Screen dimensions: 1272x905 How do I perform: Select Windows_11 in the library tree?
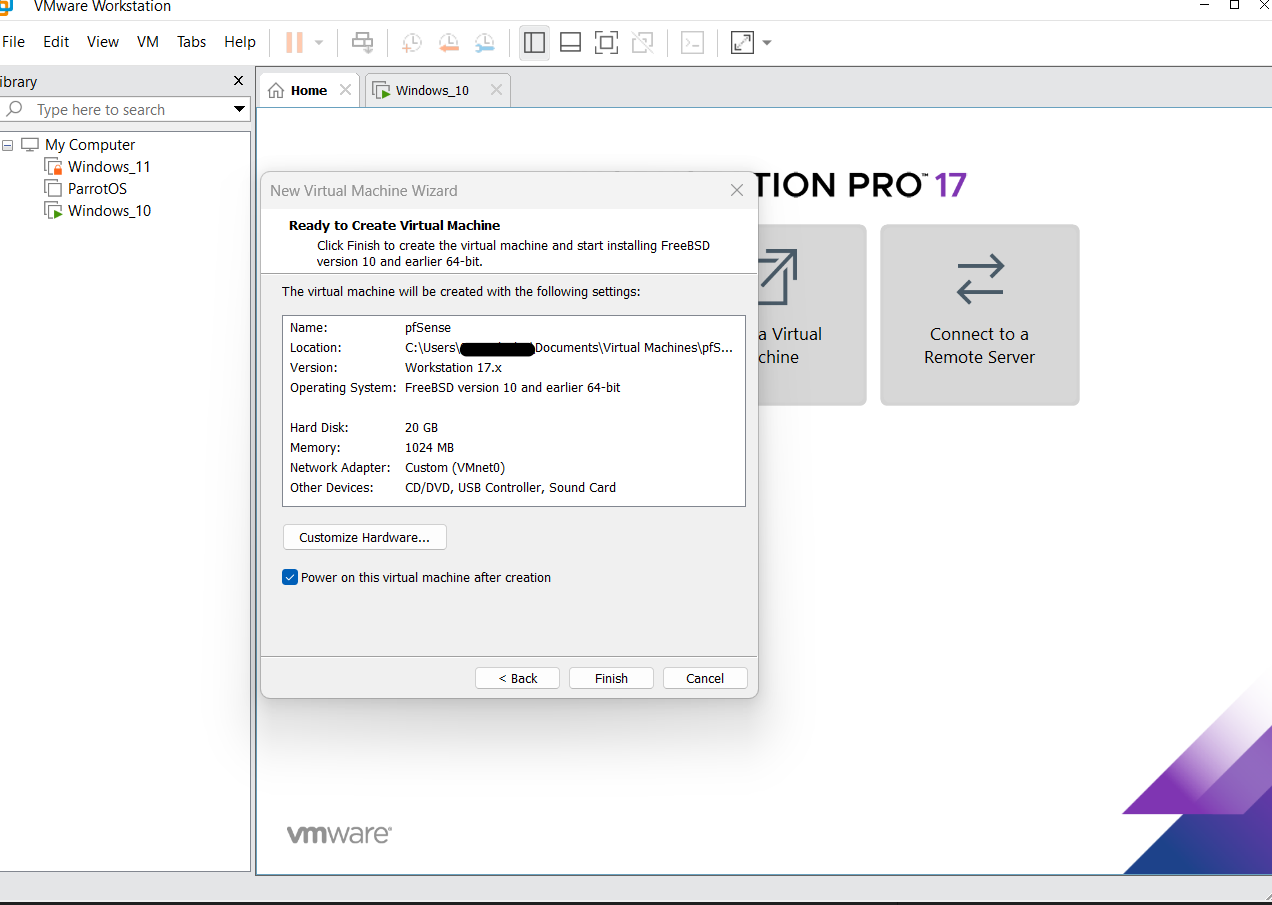point(109,167)
